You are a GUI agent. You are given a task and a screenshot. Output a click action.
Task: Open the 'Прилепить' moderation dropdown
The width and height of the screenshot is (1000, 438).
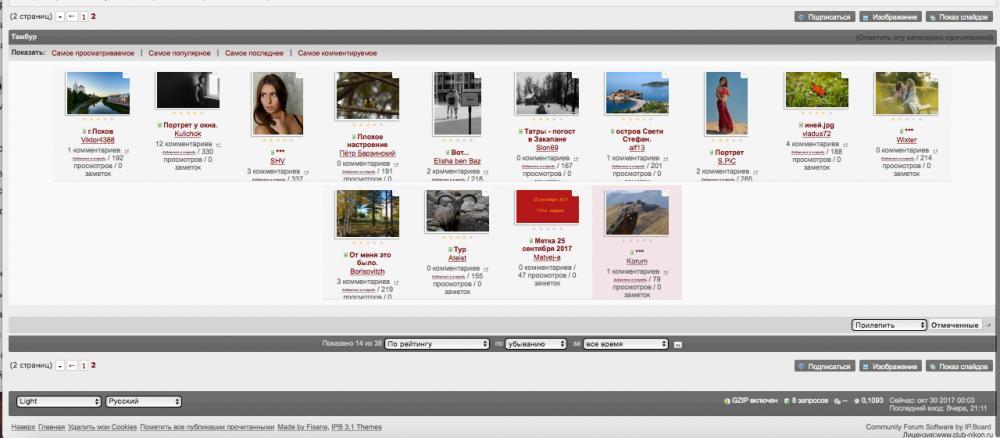(x=889, y=325)
